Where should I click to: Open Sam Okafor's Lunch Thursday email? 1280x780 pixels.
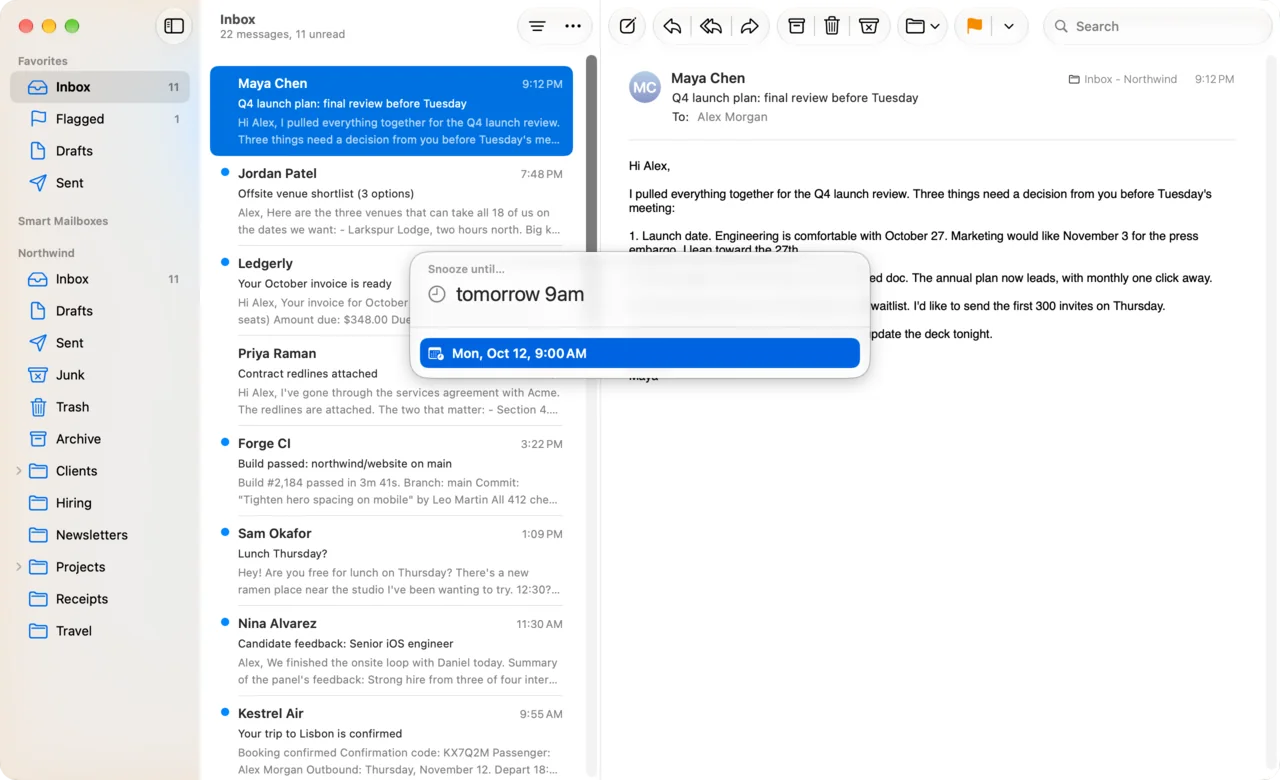tap(391, 561)
